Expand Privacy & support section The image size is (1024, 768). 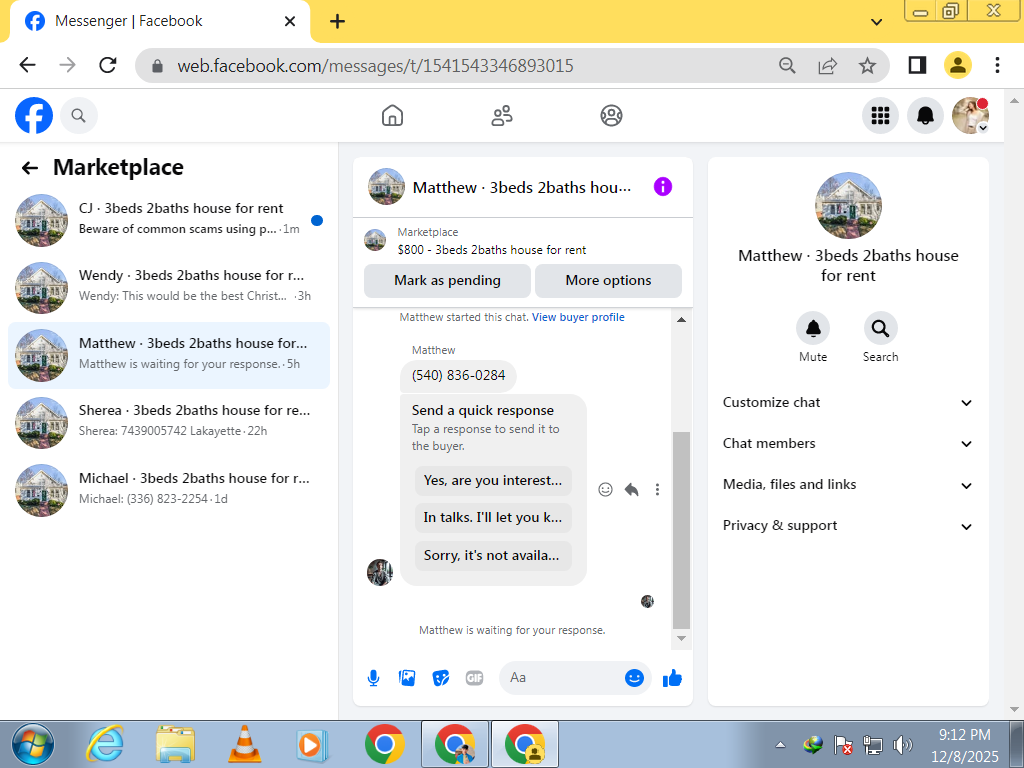(848, 526)
